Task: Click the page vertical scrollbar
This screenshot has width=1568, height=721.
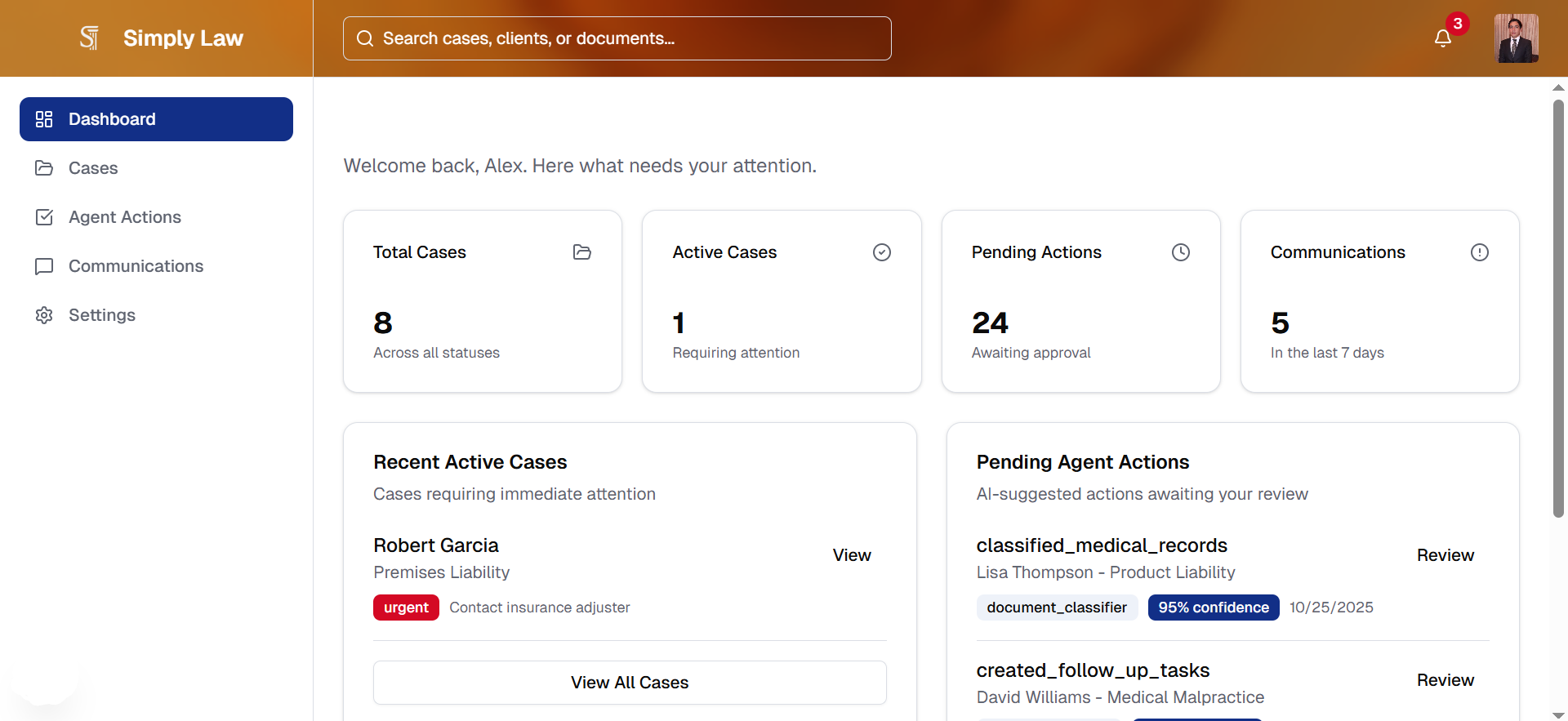Action: click(1558, 309)
